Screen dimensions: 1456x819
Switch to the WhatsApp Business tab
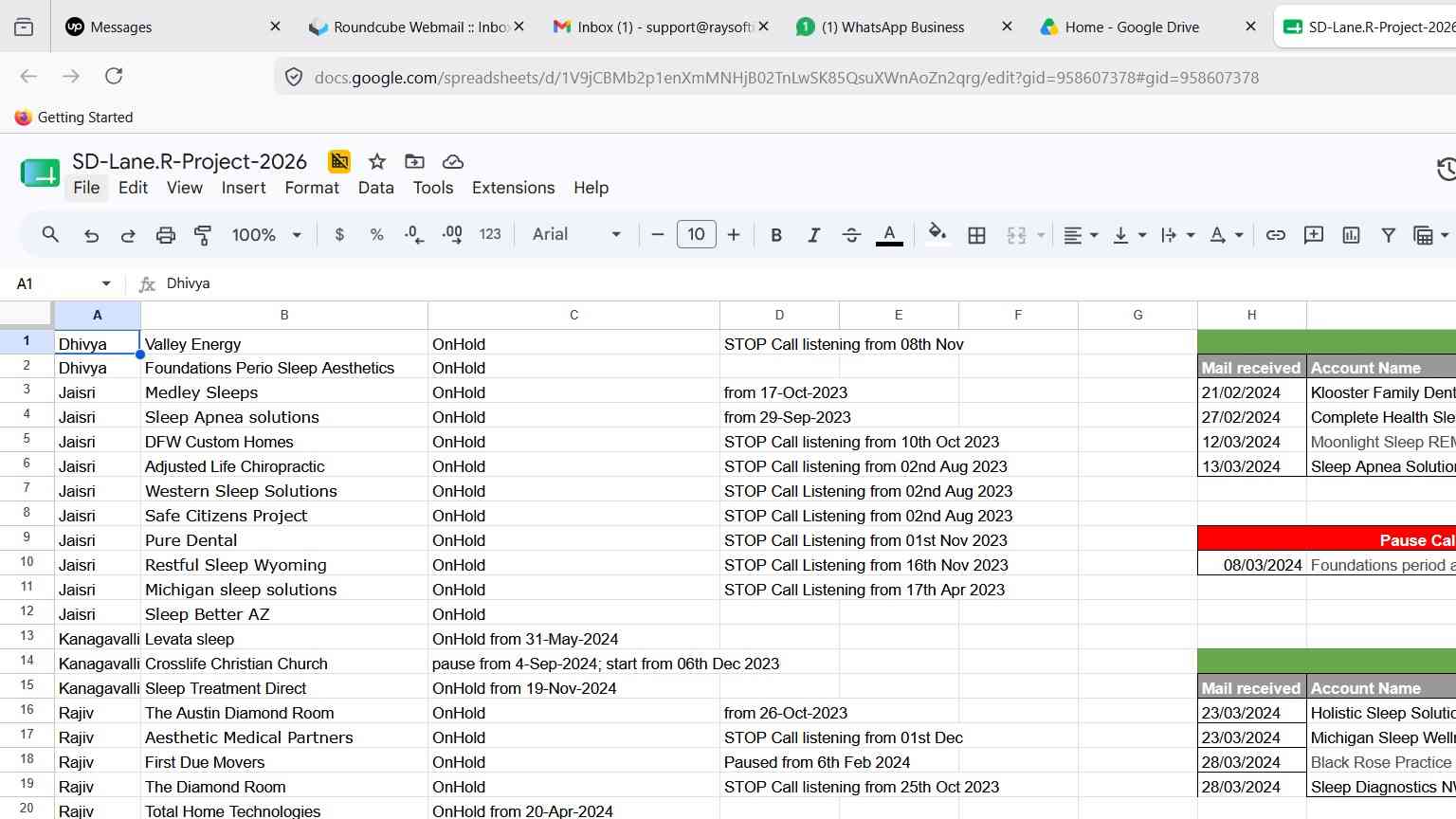coord(892,27)
